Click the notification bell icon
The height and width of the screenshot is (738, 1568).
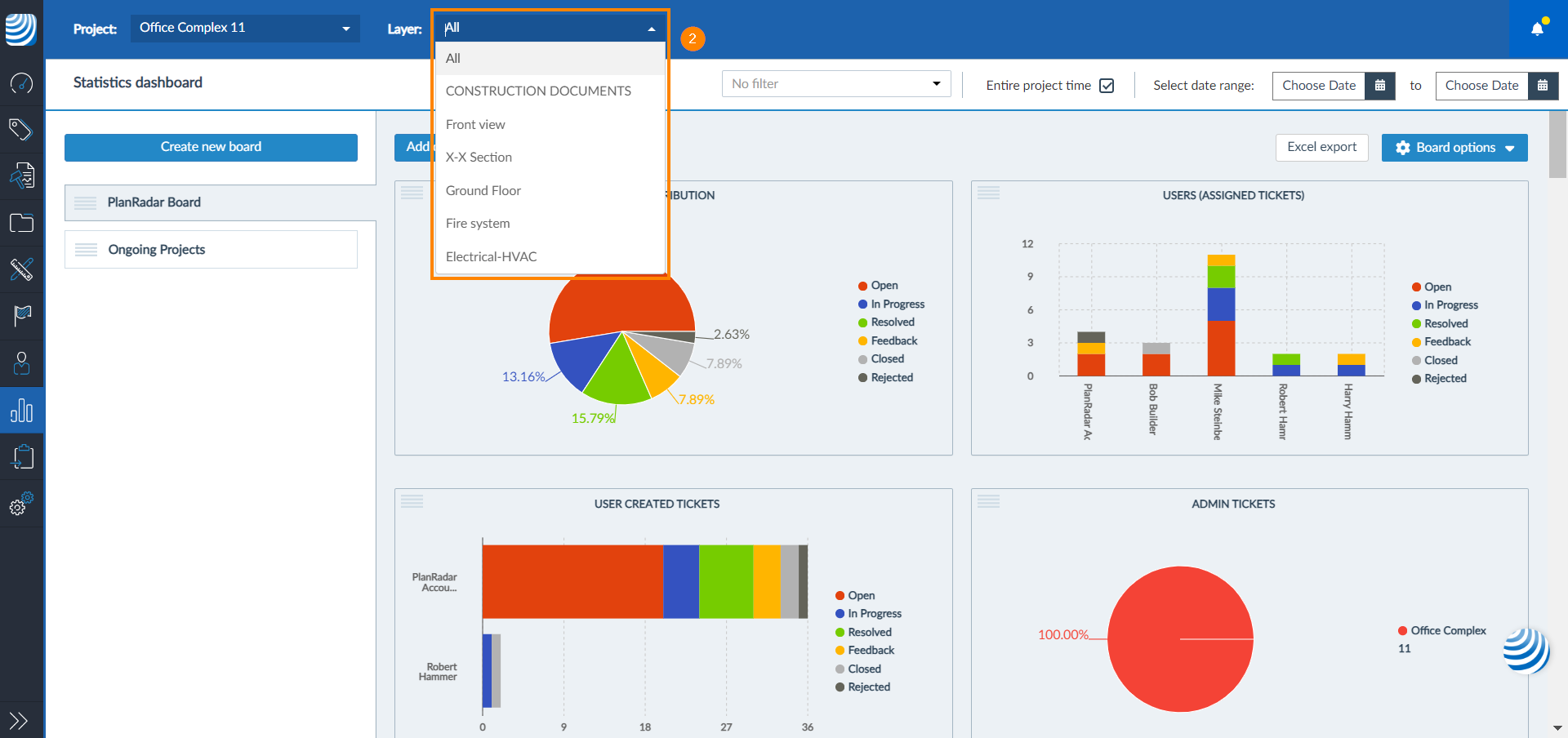click(x=1537, y=29)
